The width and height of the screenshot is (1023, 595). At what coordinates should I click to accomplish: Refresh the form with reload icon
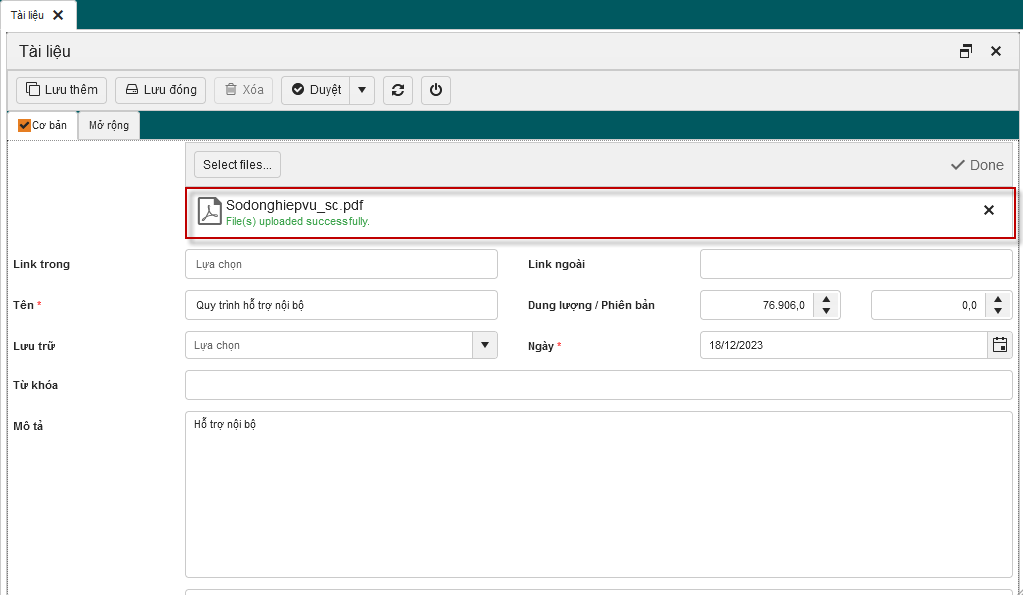398,90
